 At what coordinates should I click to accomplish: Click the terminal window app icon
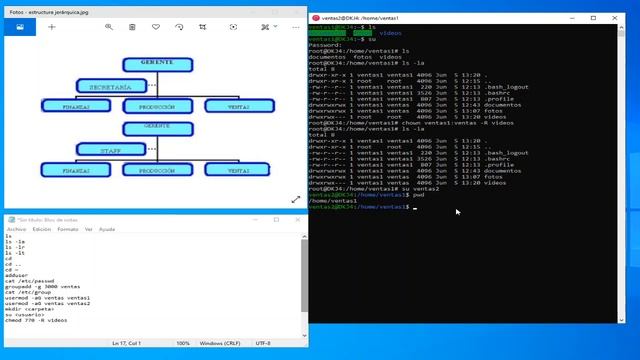(x=316, y=18)
